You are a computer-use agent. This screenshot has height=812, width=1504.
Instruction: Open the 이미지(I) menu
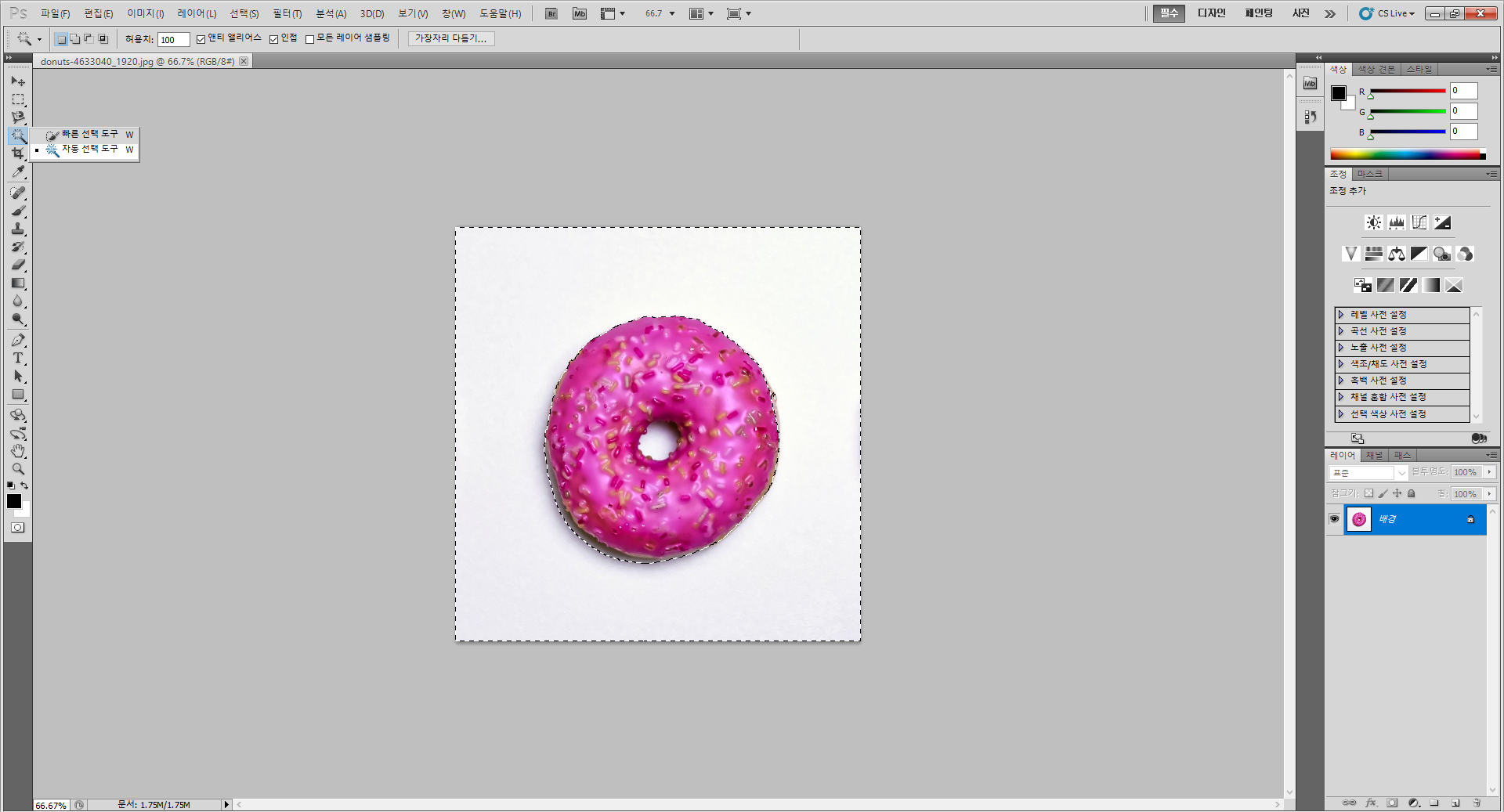click(x=146, y=14)
